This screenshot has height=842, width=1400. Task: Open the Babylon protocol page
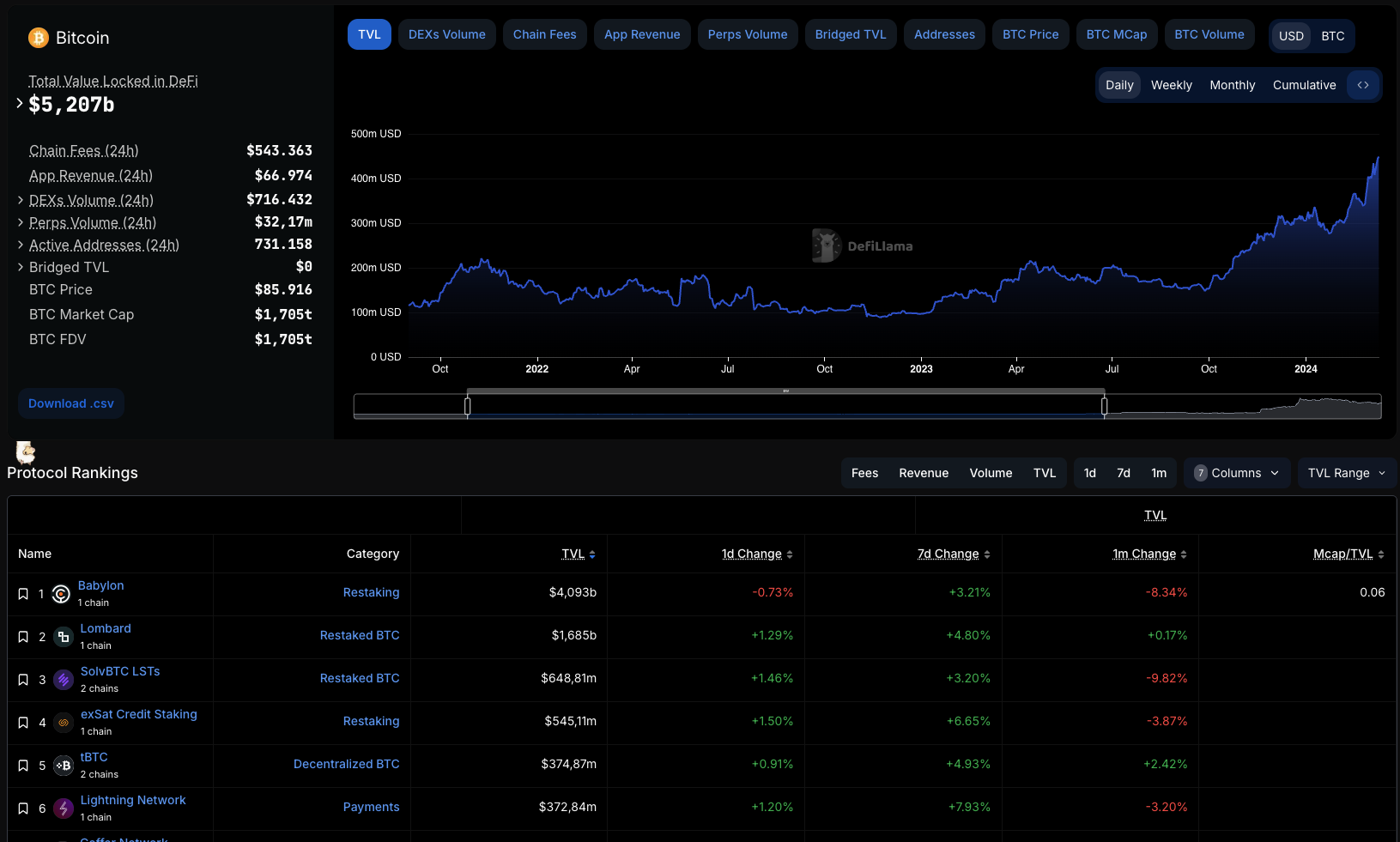(x=101, y=585)
